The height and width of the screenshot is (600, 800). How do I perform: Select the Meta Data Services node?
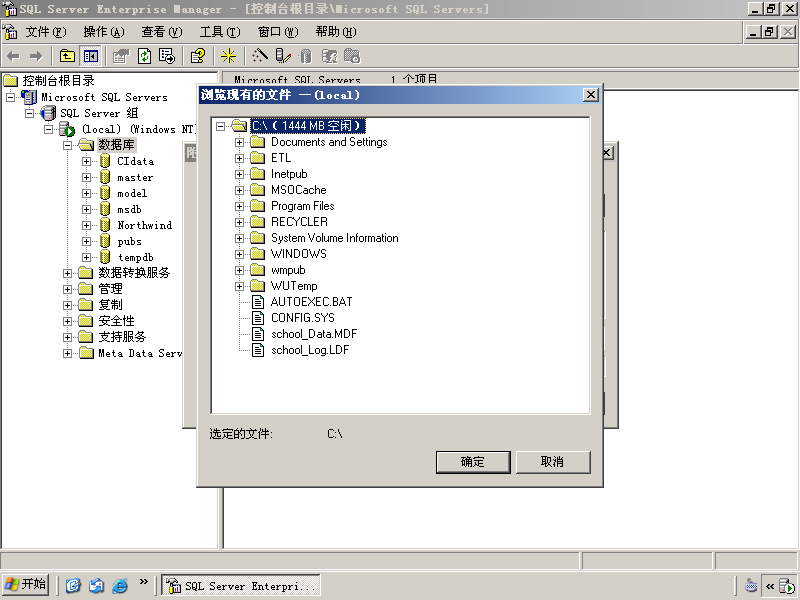[x=140, y=353]
